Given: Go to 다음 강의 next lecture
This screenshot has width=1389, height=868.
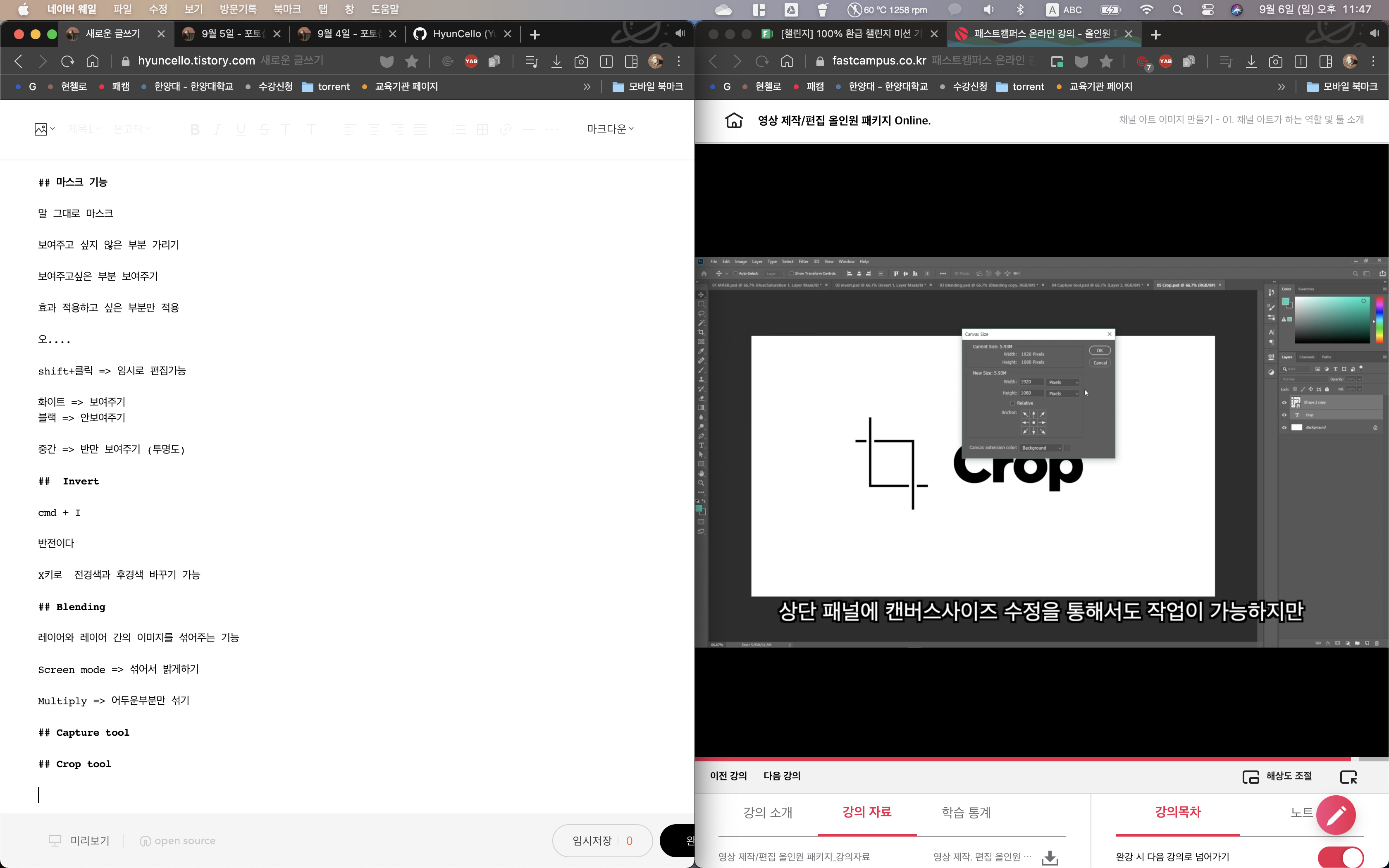Looking at the screenshot, I should 781,776.
